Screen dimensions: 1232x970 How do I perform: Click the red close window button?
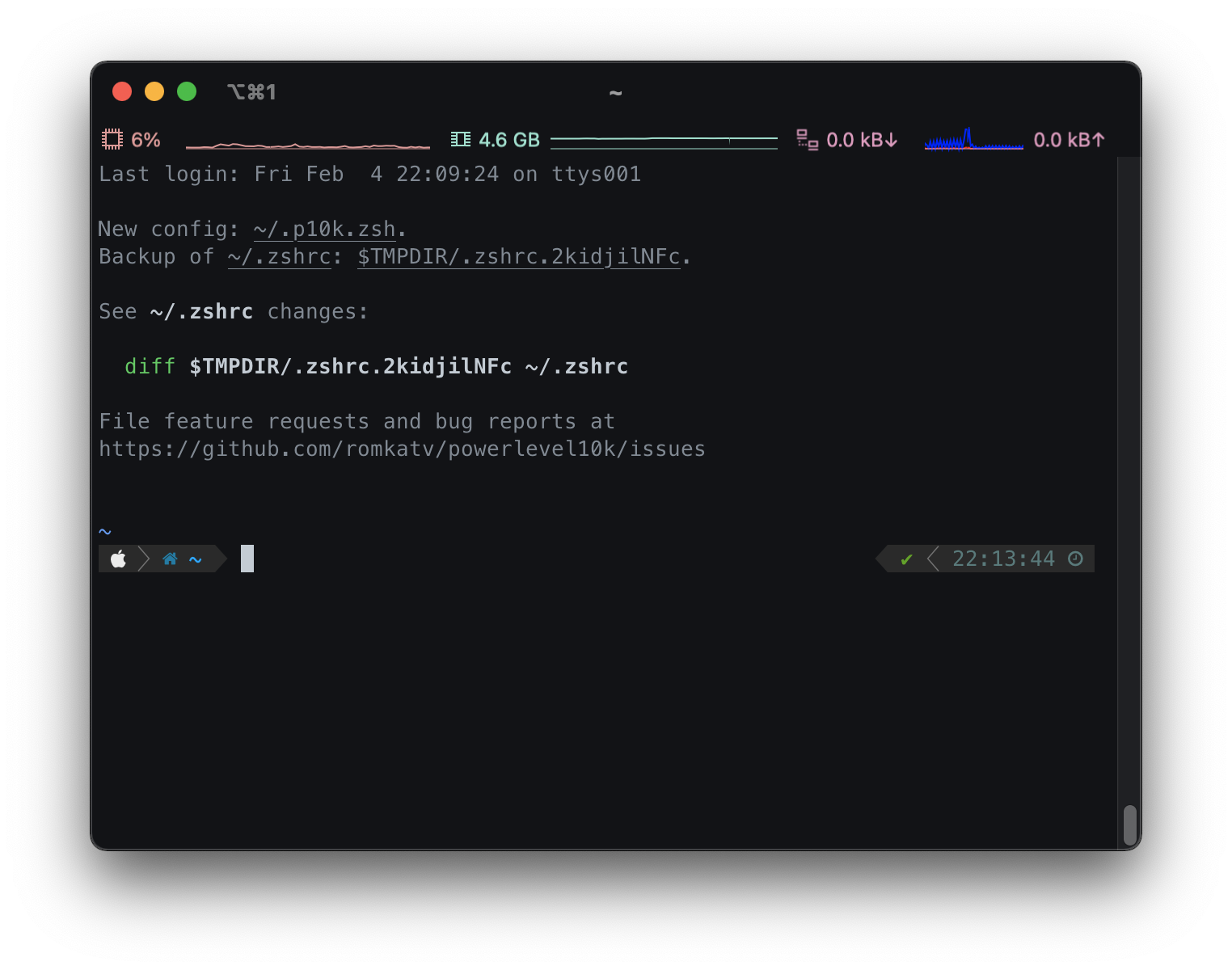pyautogui.click(x=122, y=91)
